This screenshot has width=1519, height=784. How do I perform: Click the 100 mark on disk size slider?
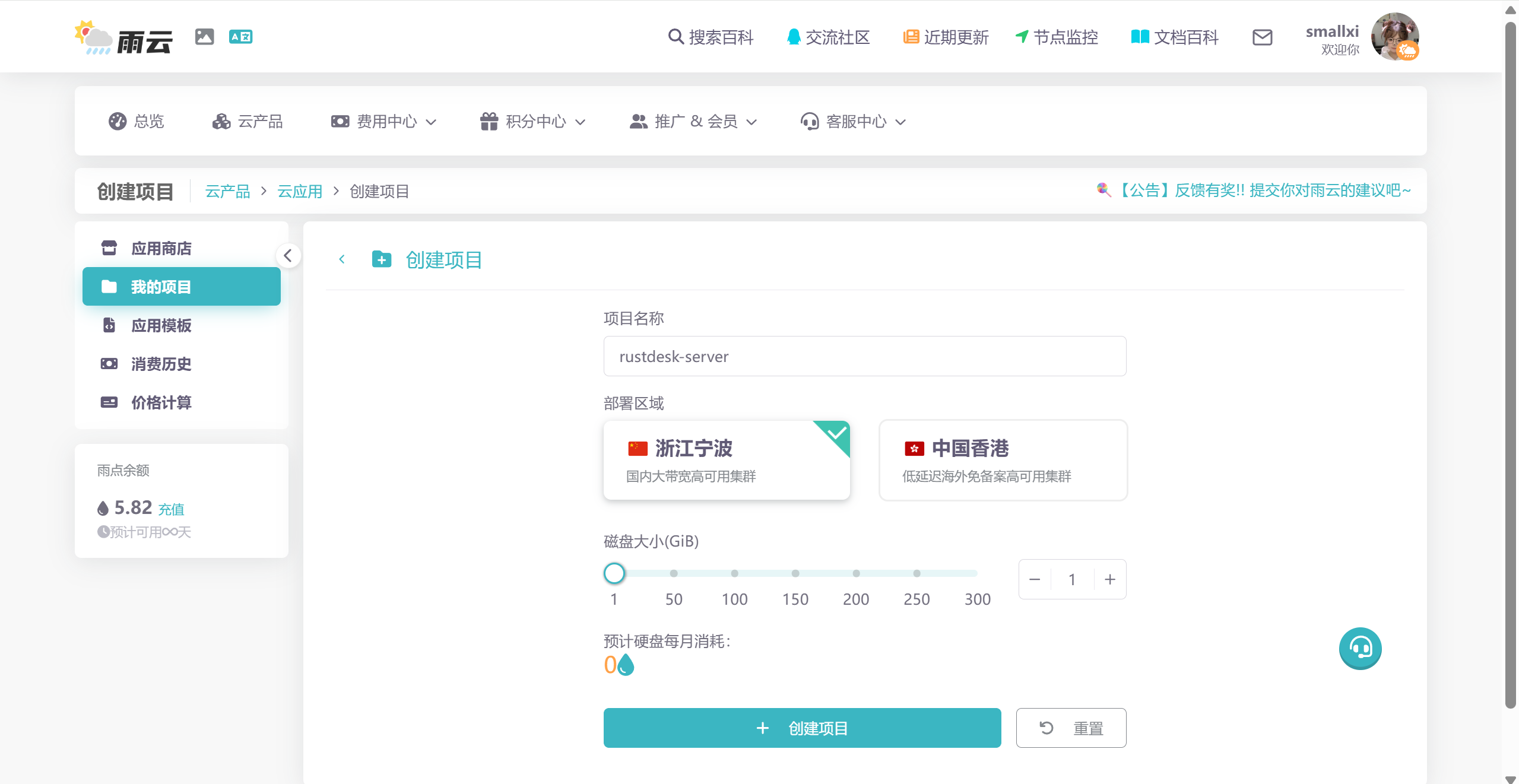tap(734, 573)
